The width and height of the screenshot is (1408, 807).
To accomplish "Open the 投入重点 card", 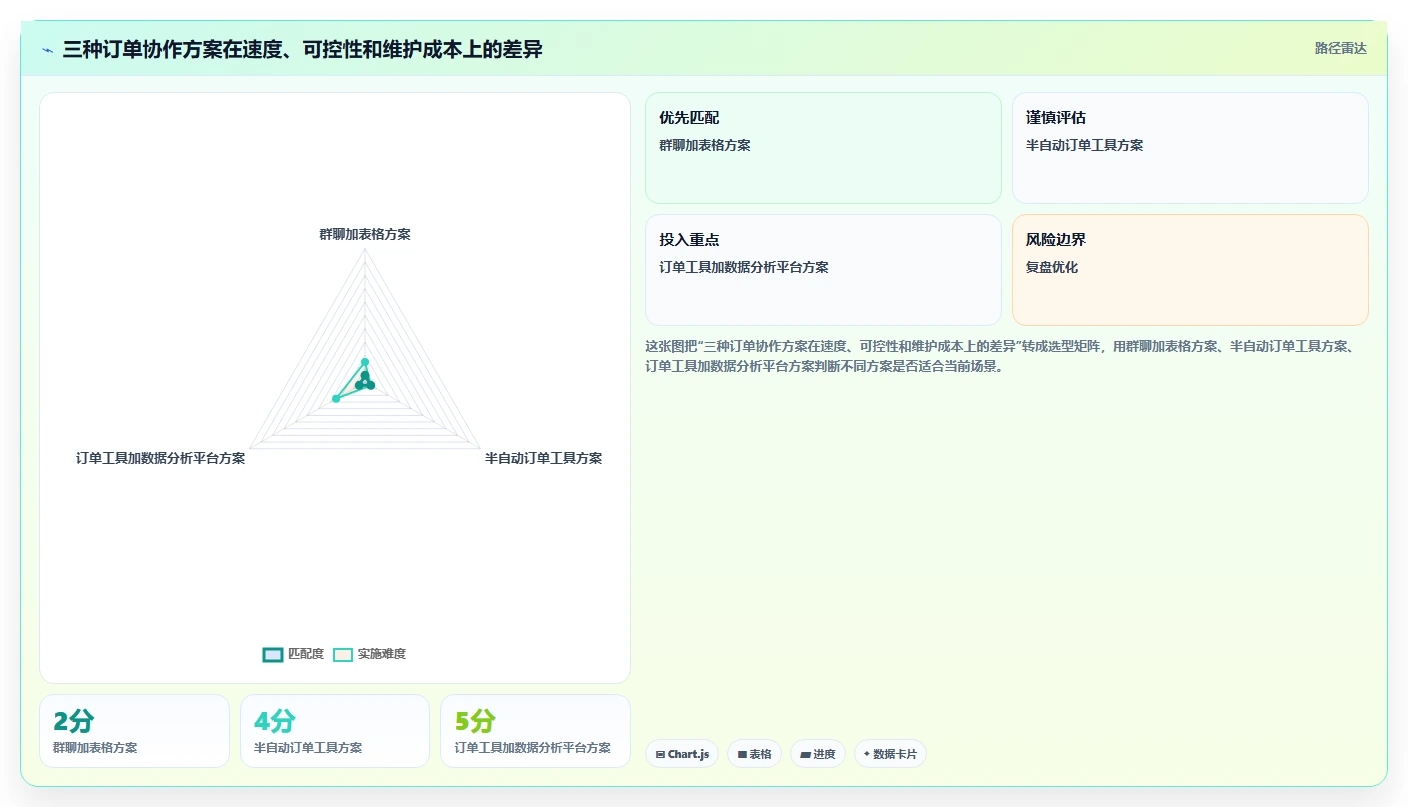I will pyautogui.click(x=823, y=270).
